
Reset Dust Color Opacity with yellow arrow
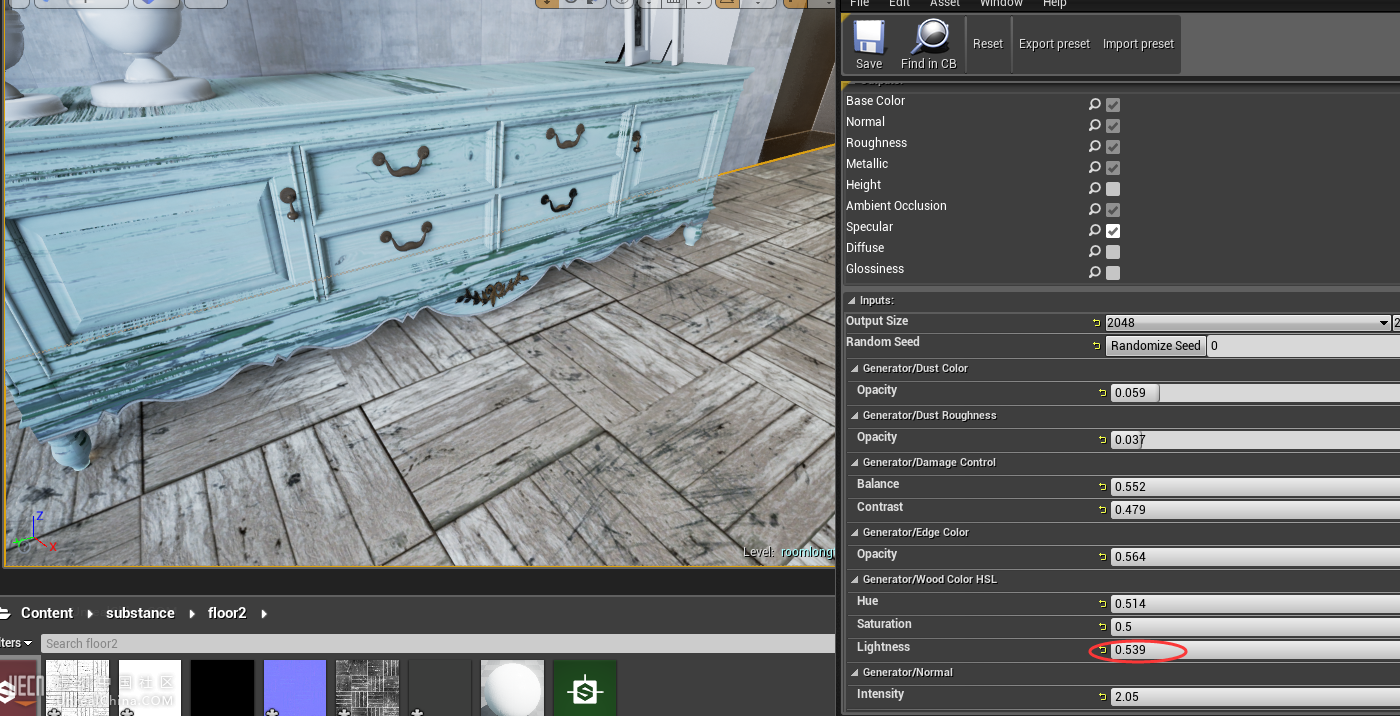1102,393
